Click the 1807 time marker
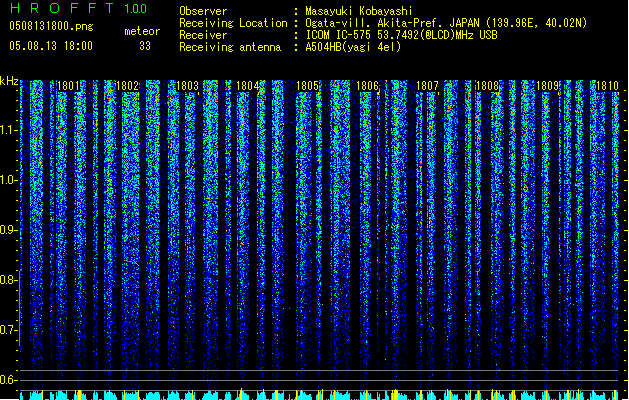Screen dimensions: 629x400 point(427,86)
